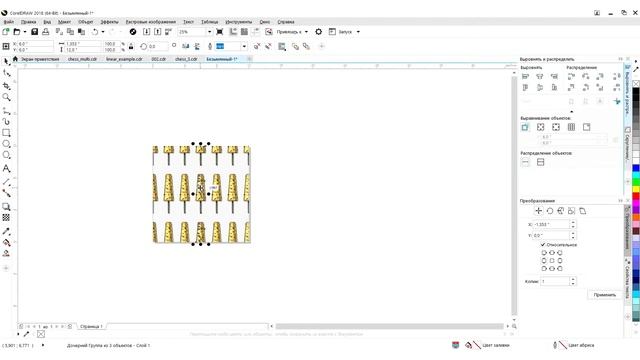The width and height of the screenshot is (640, 360).
Task: Switch to chess_multi.cdr document tab
Action: 82,59
